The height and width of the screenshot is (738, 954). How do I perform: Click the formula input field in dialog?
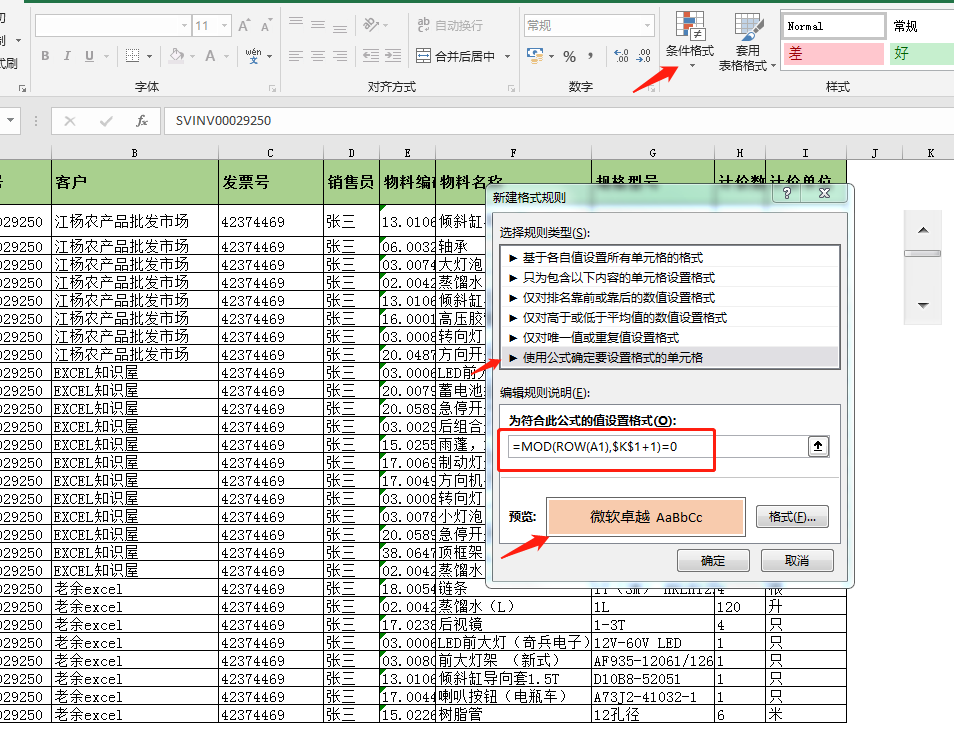pos(657,447)
